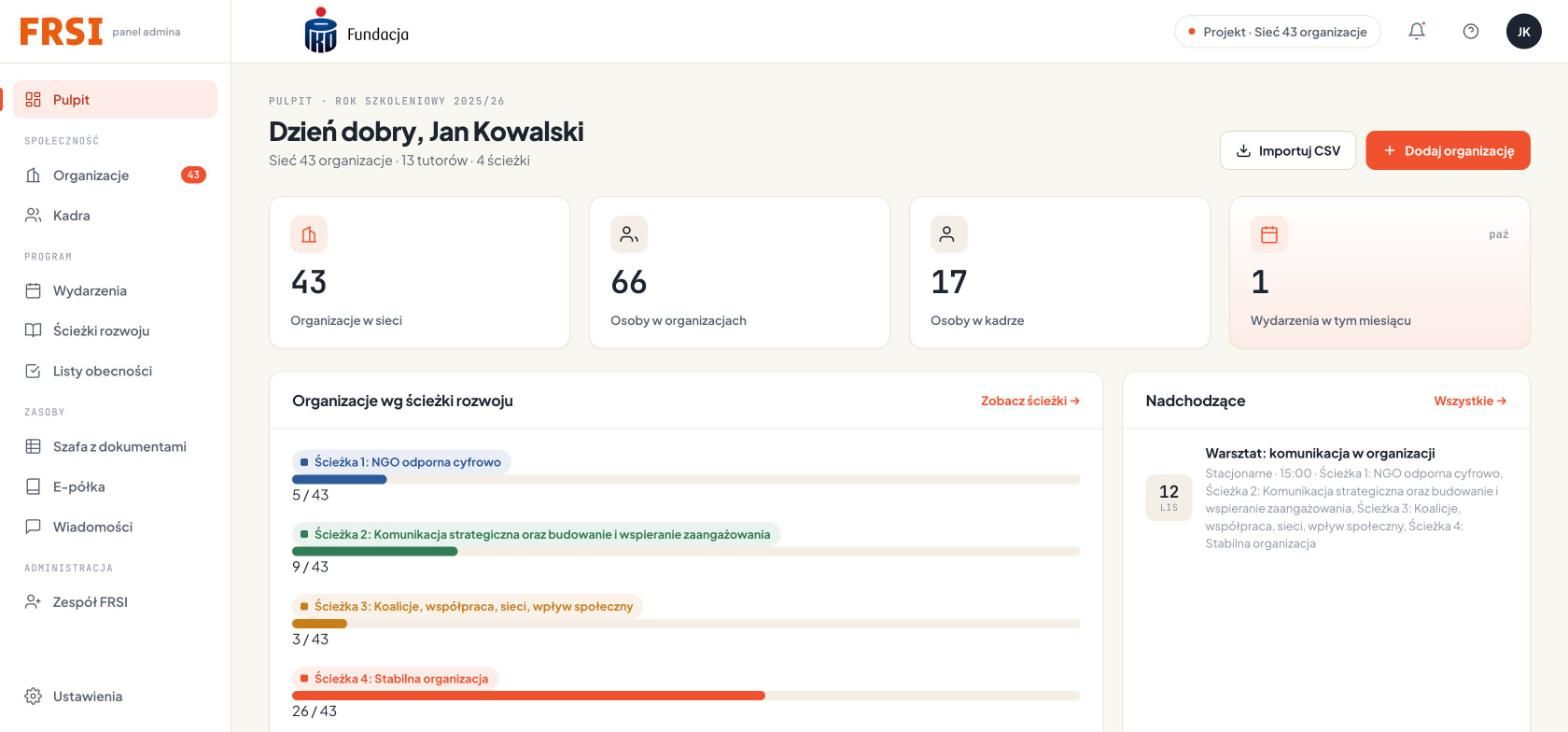The height and width of the screenshot is (732, 1568).
Task: Click the E-półka tablet icon
Action: 33,487
